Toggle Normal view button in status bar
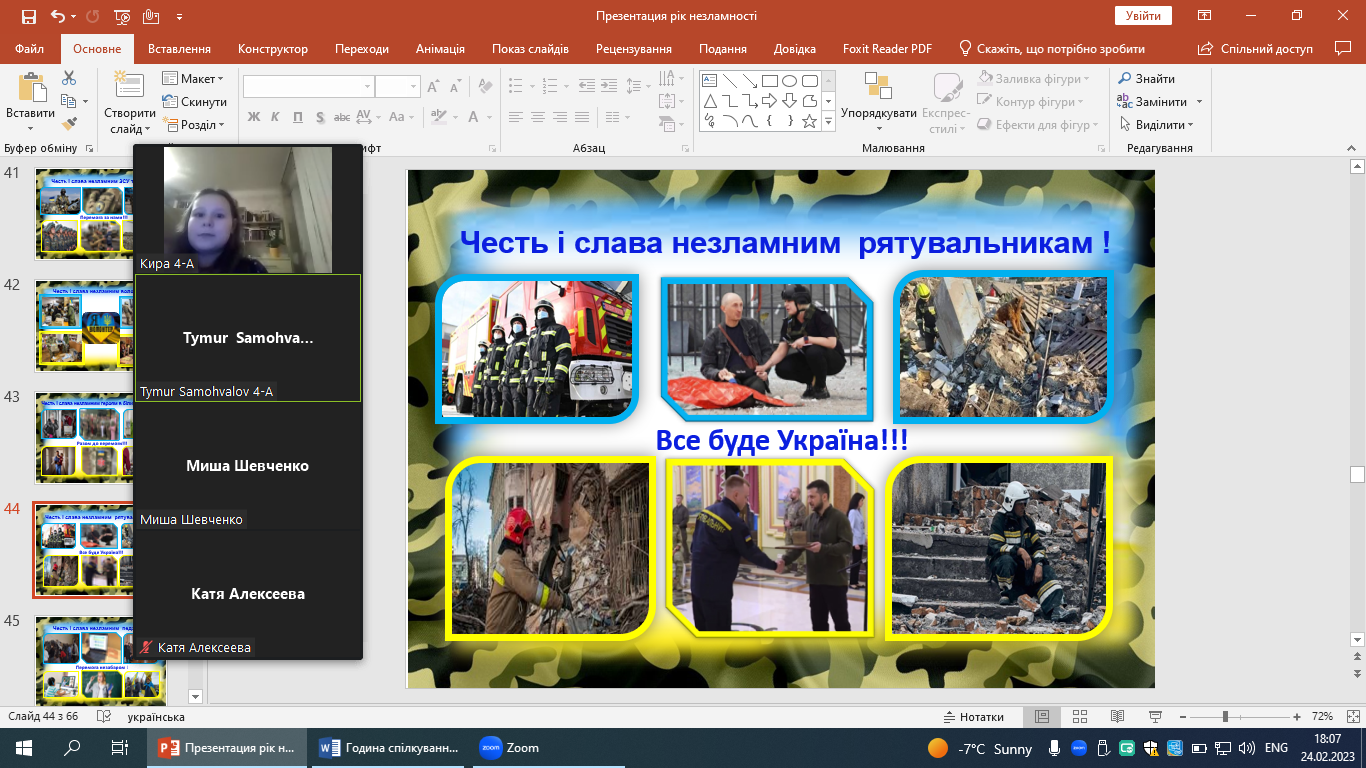Viewport: 1366px width, 768px height. [1041, 717]
